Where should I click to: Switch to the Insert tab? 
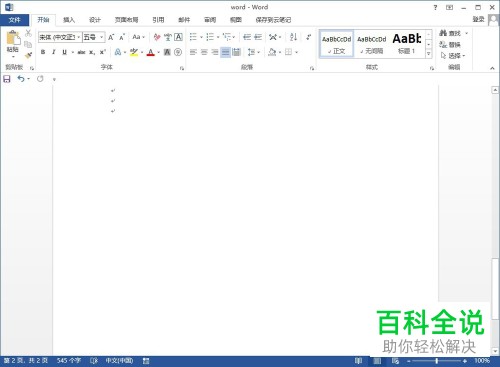pyautogui.click(x=69, y=20)
